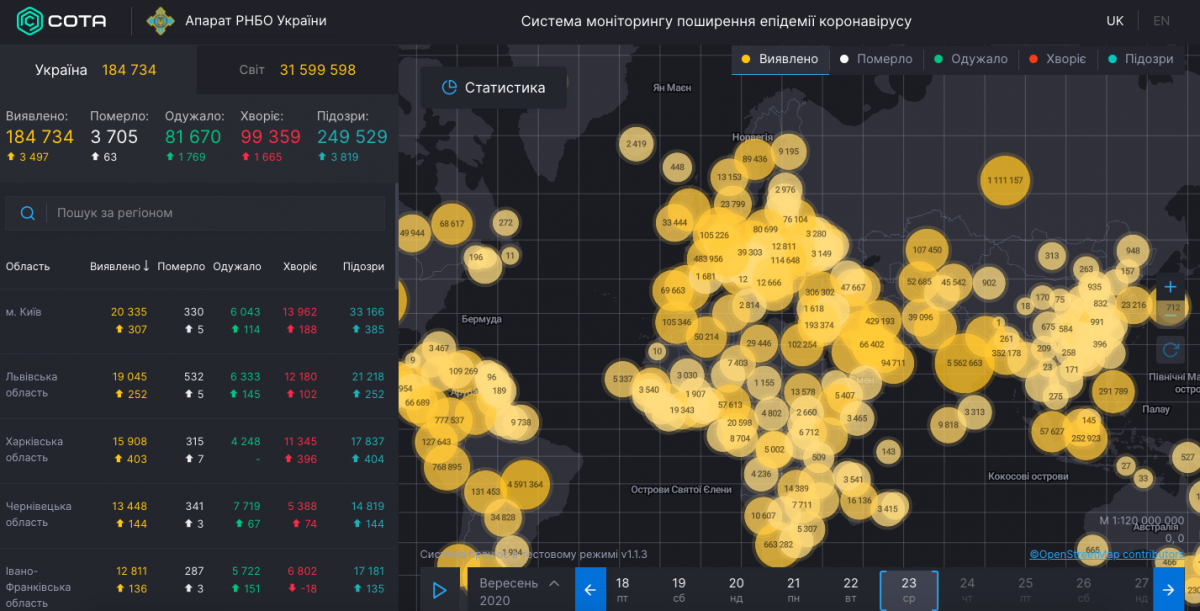Reset map view with refresh icon
Viewport: 1200px width, 611px height.
coord(1171,350)
